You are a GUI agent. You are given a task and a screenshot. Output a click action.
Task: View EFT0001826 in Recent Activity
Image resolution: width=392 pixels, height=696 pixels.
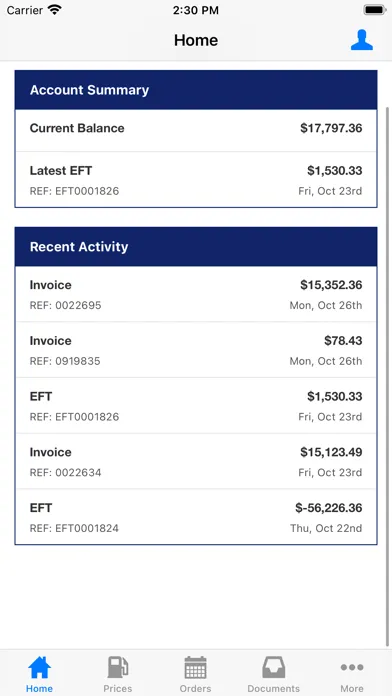coord(196,406)
